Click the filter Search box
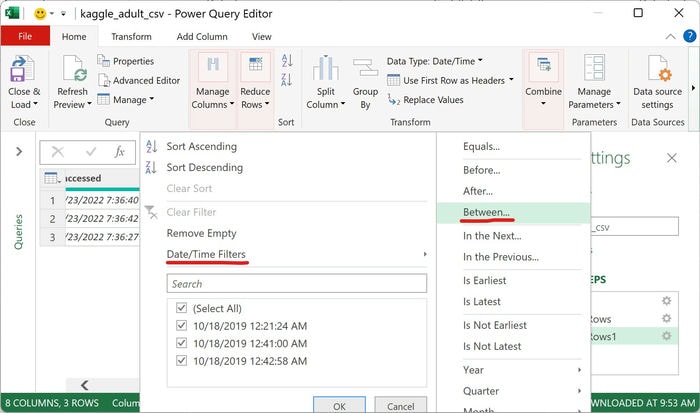Viewport: 700px width, 413px height. click(297, 284)
